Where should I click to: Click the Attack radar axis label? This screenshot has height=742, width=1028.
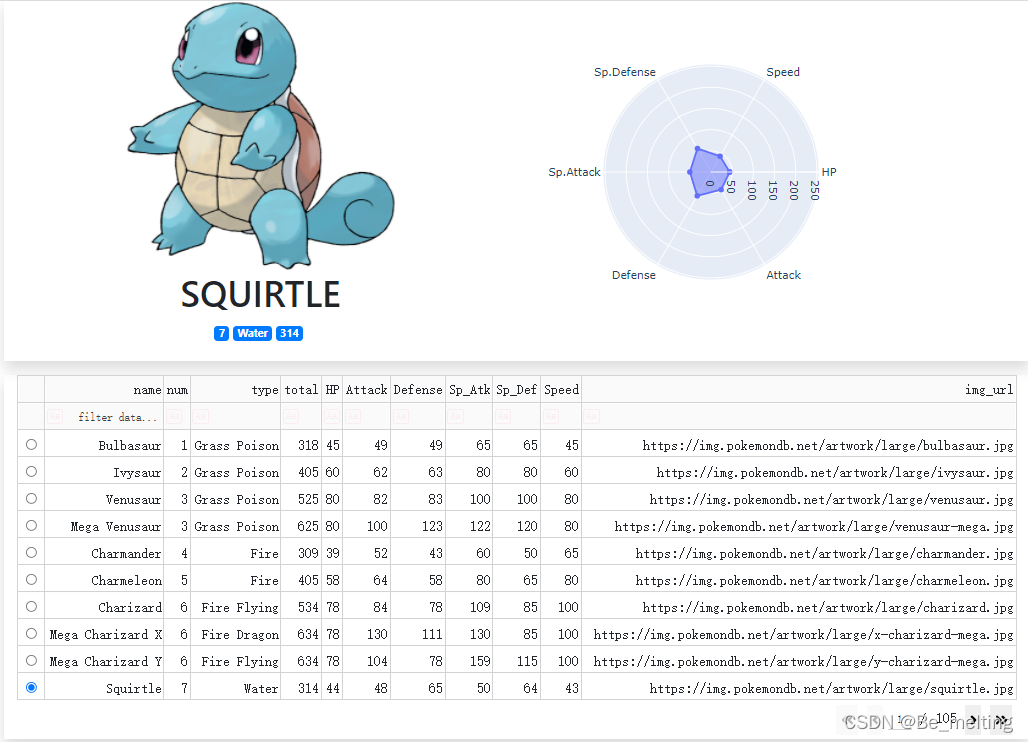coord(783,275)
